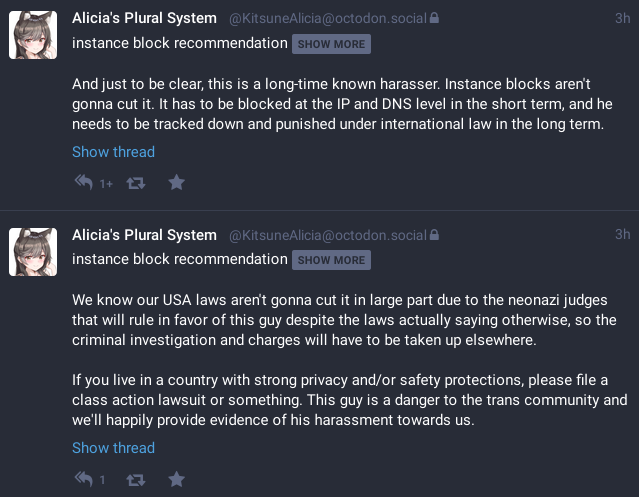This screenshot has height=497, width=639.
Task: Open Show thread under the class action post
Action: coord(113,448)
